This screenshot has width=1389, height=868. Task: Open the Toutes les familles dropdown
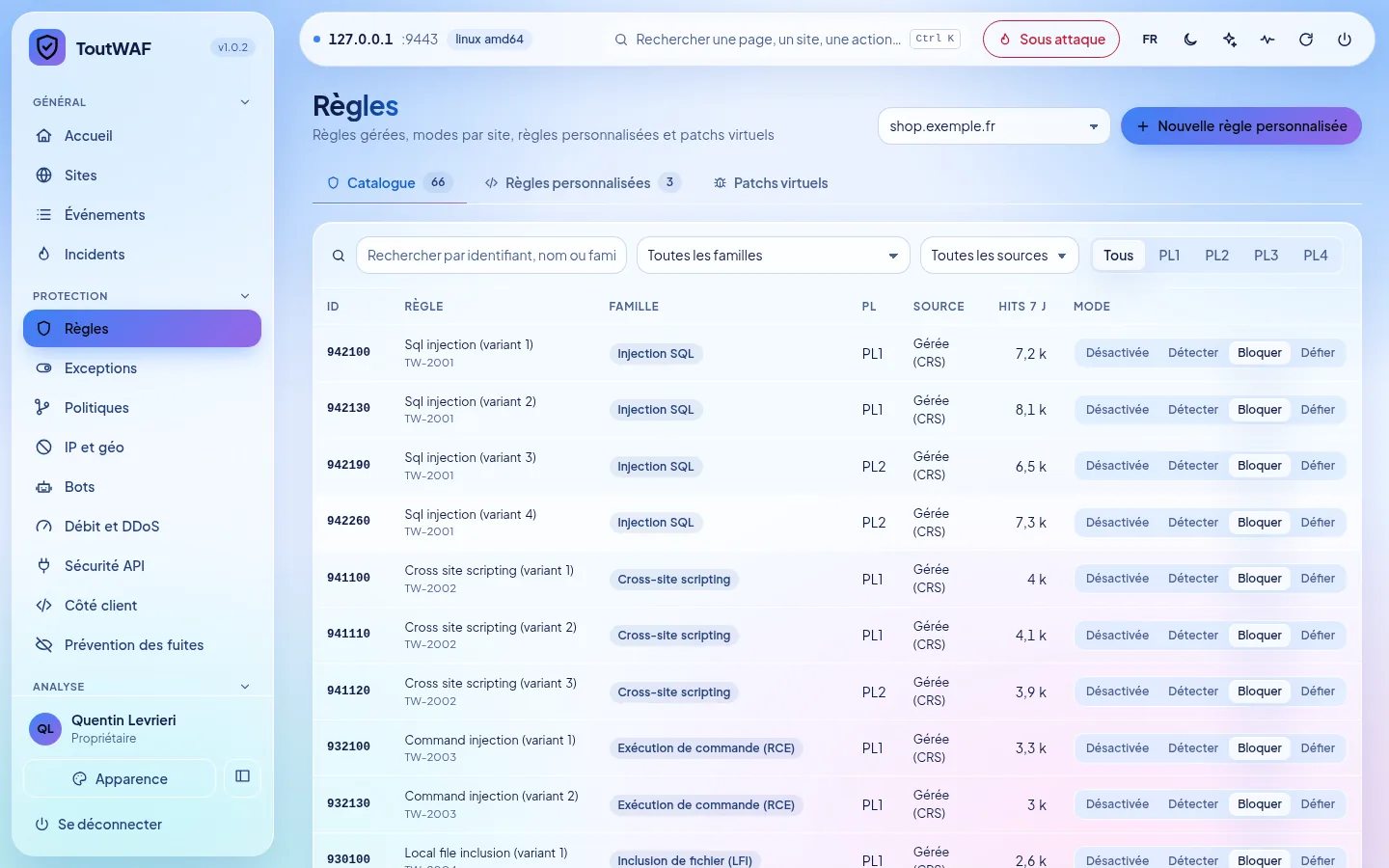(773, 256)
